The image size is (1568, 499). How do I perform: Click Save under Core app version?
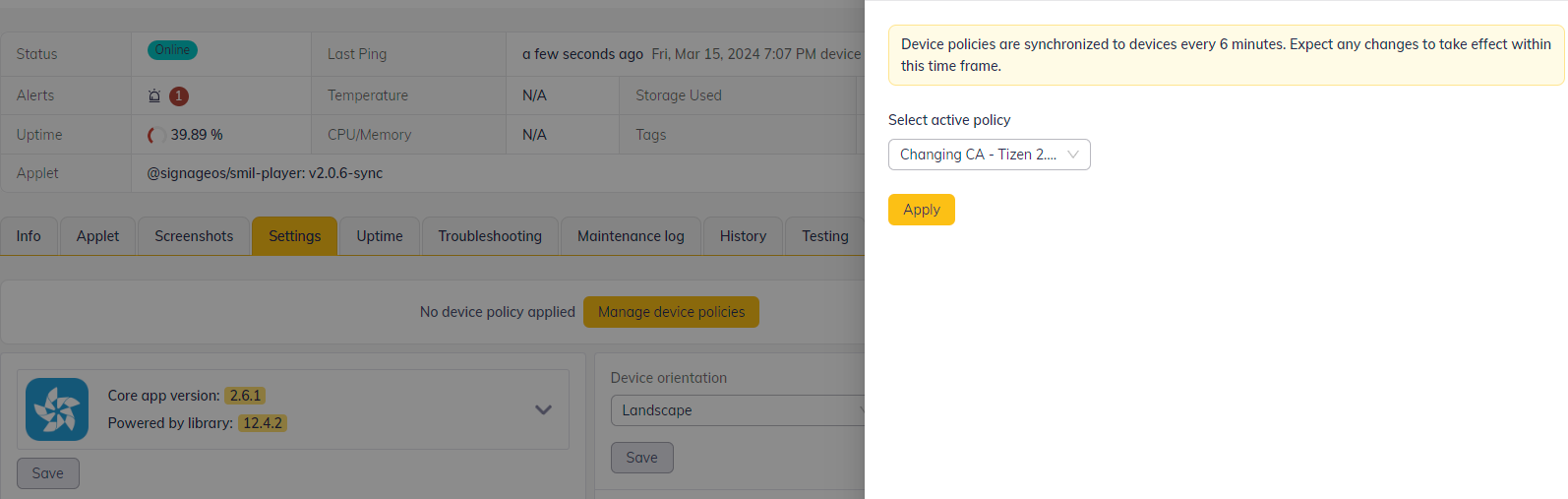pos(48,473)
